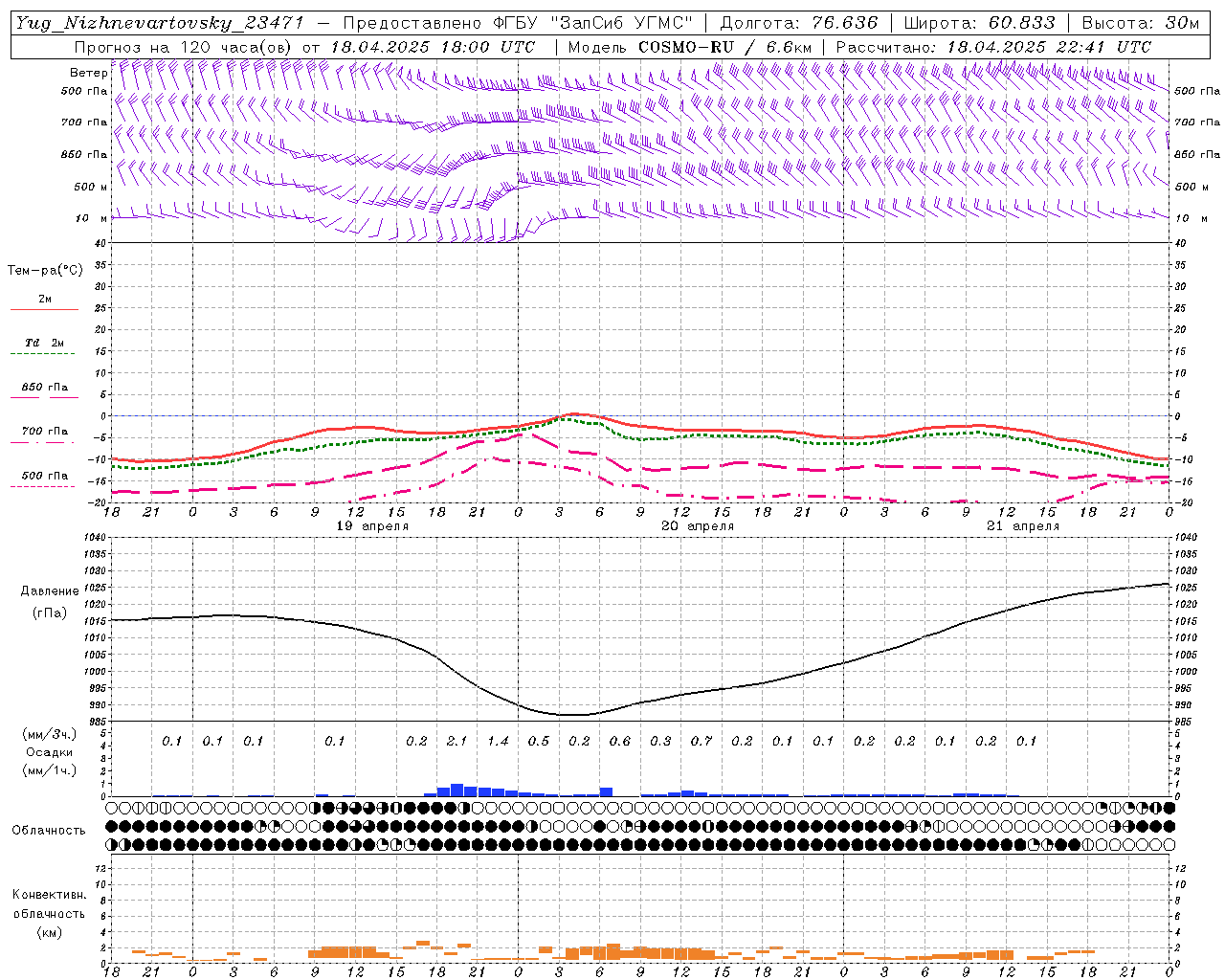The height and width of the screenshot is (980, 1225).
Task: Click the forecast text Прогноз на 120 часа(ов)
Action: 184,47
